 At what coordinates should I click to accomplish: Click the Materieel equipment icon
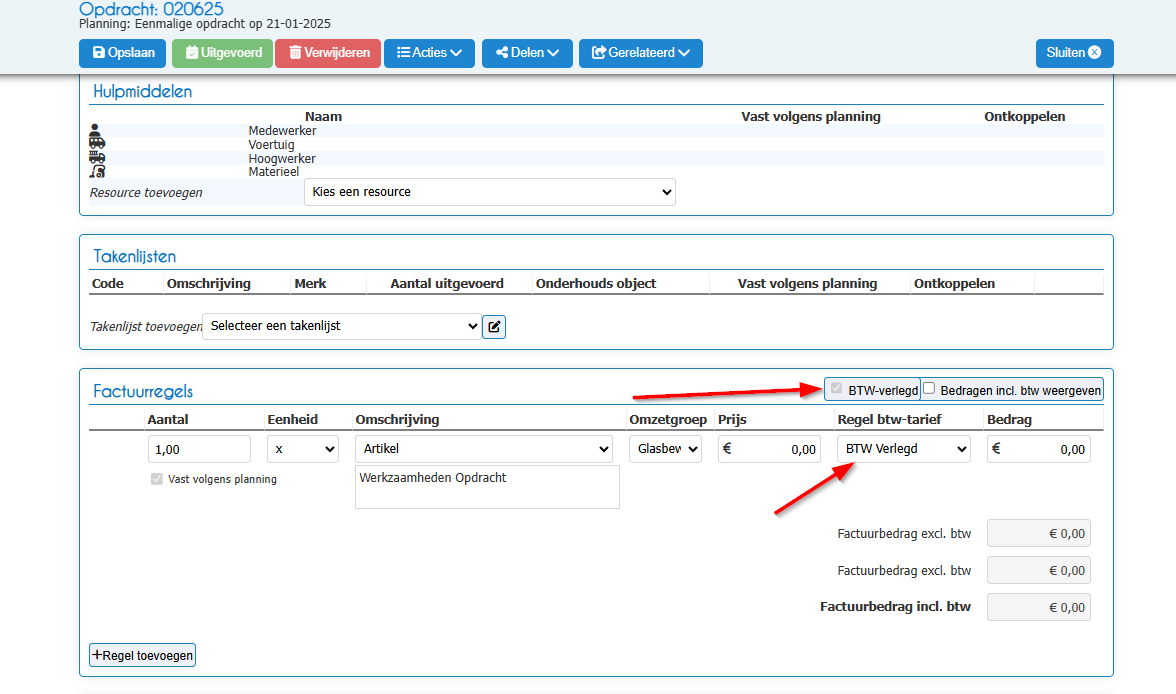[x=97, y=171]
